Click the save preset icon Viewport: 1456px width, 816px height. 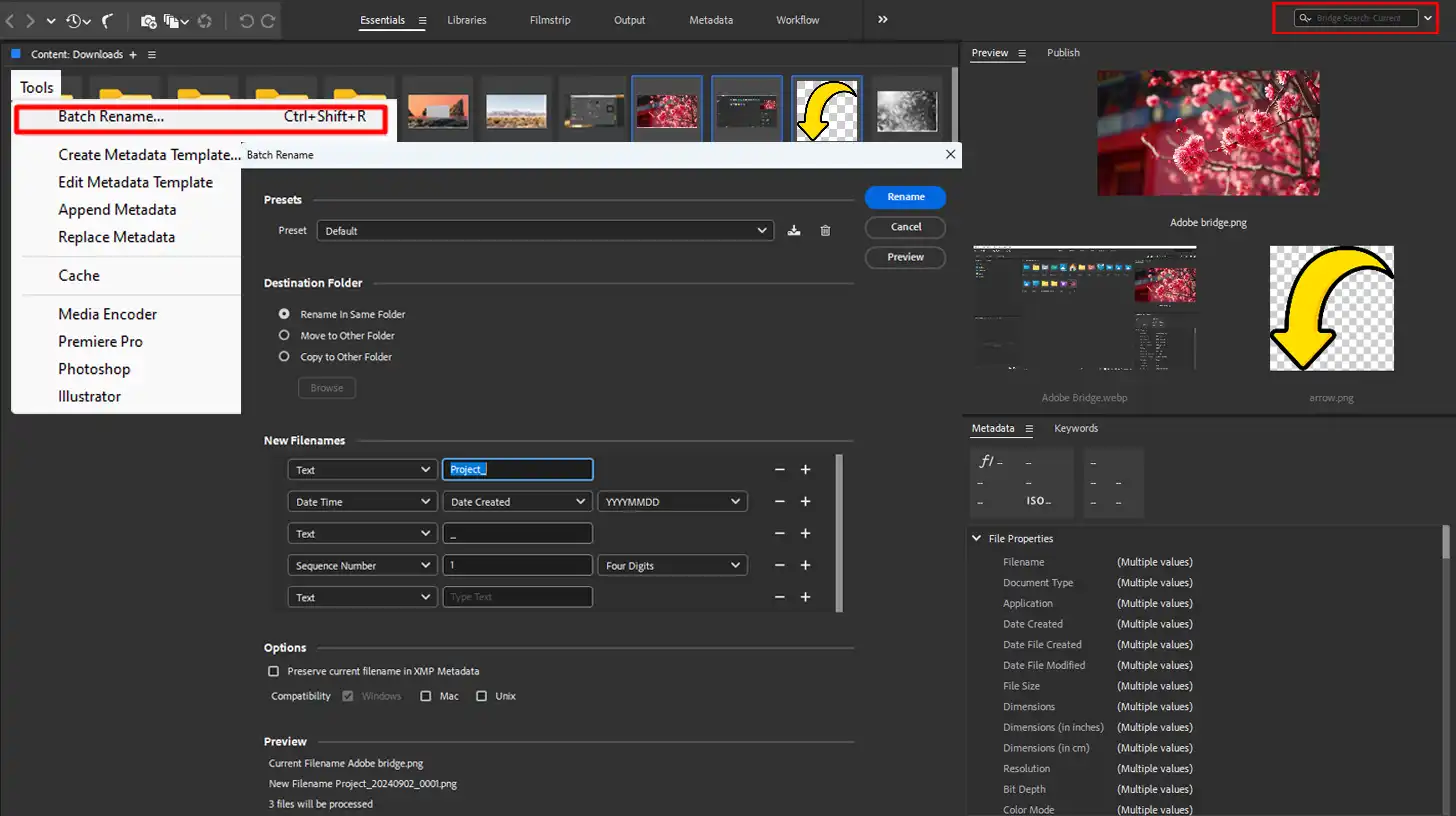(794, 230)
